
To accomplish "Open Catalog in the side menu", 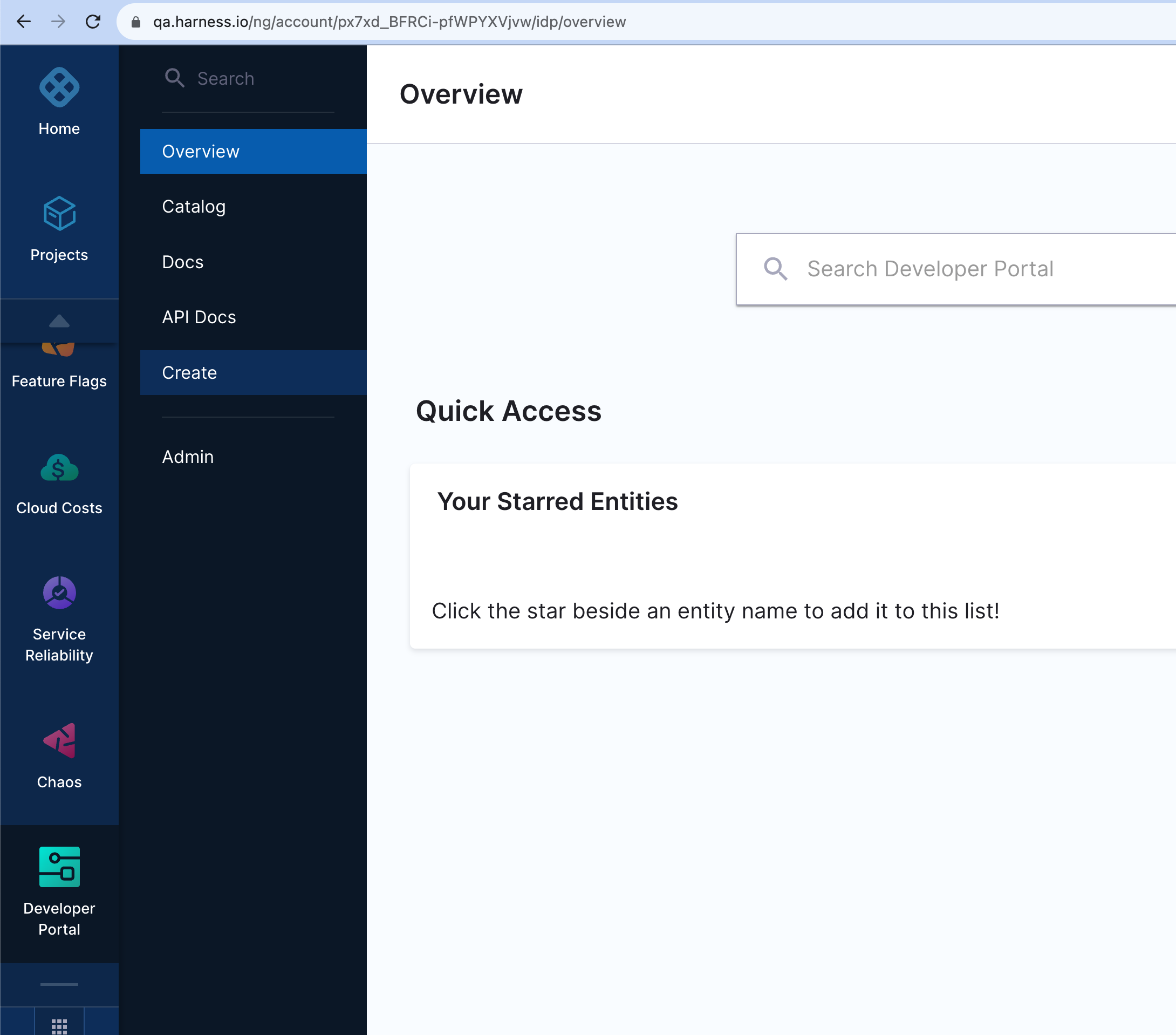I will pos(194,207).
